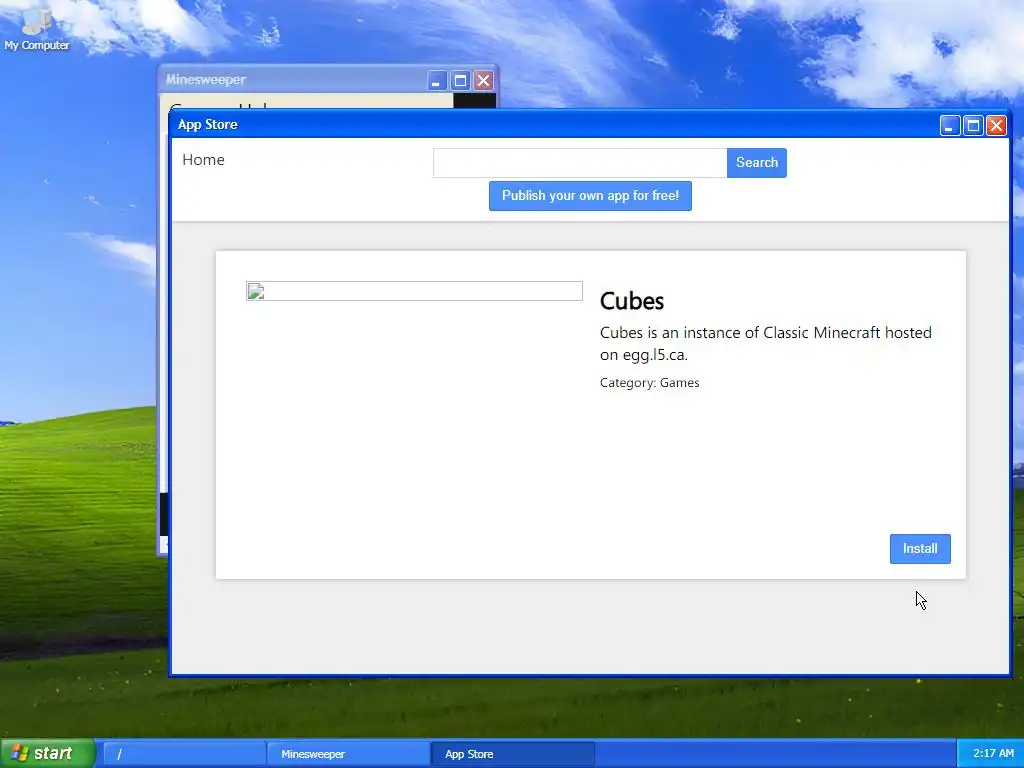Focus the App Store search field

[580, 163]
